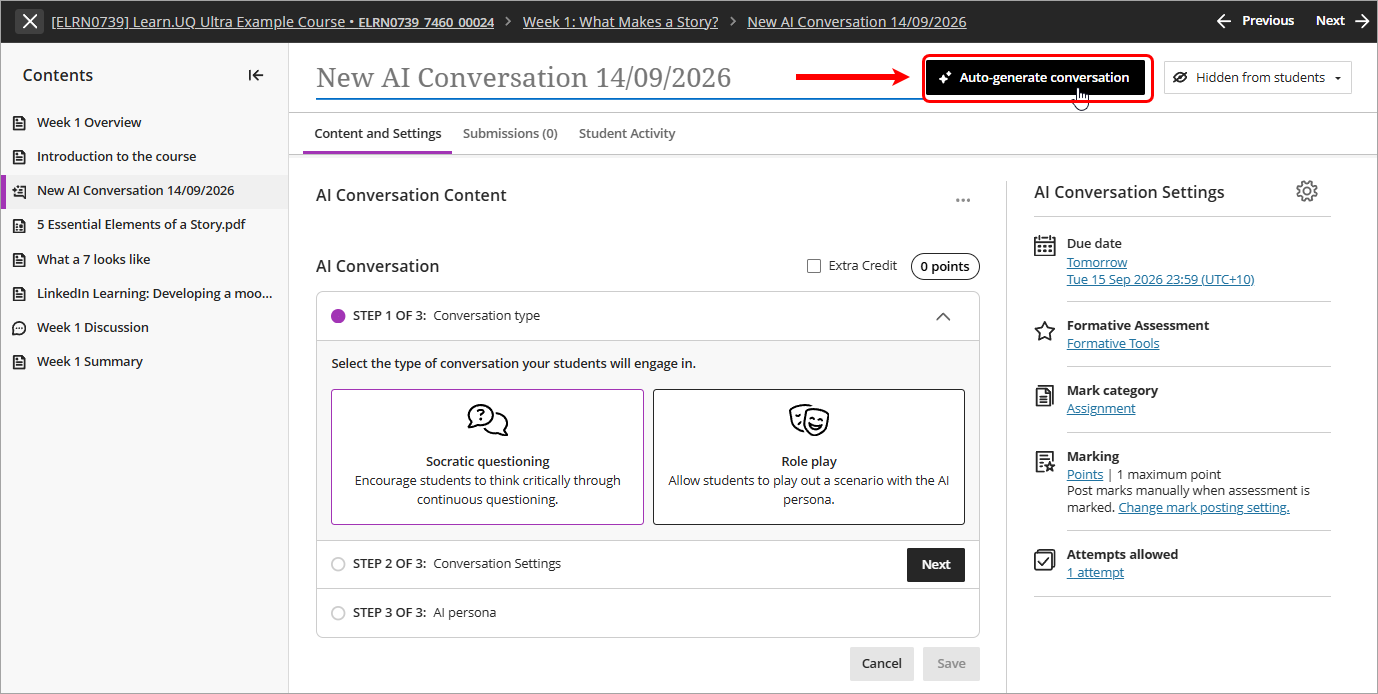Click the Auto-generate conversation button
Screen dimensions: 1378x694
click(x=1035, y=78)
